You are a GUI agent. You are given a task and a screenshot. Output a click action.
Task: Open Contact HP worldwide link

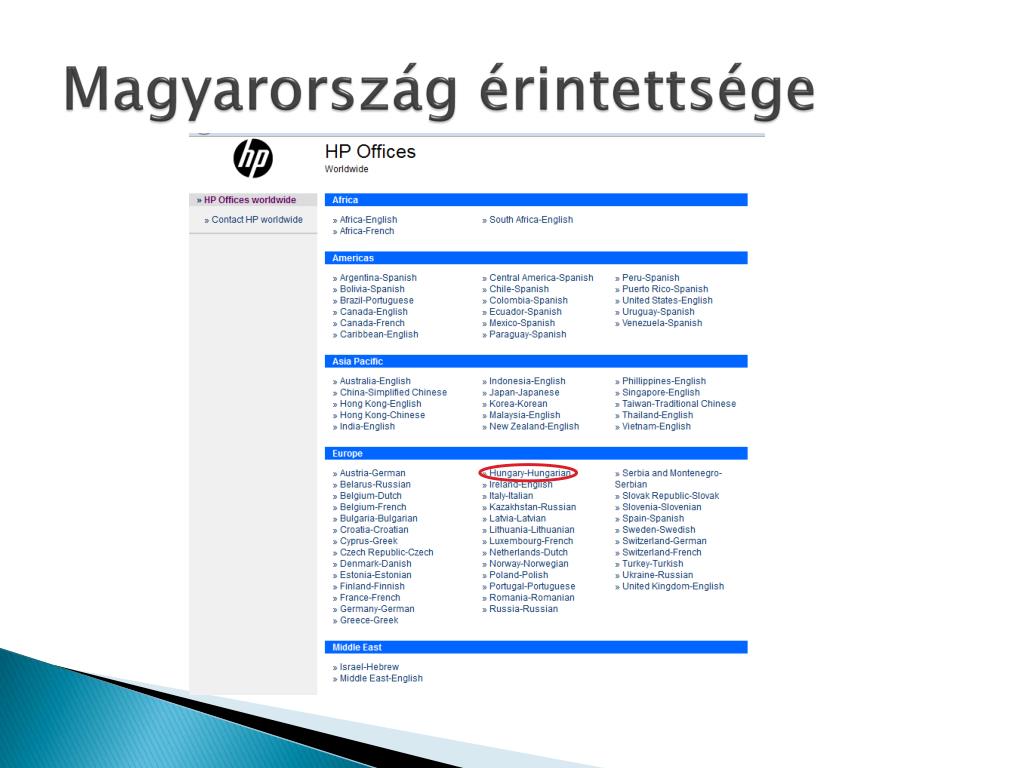257,219
